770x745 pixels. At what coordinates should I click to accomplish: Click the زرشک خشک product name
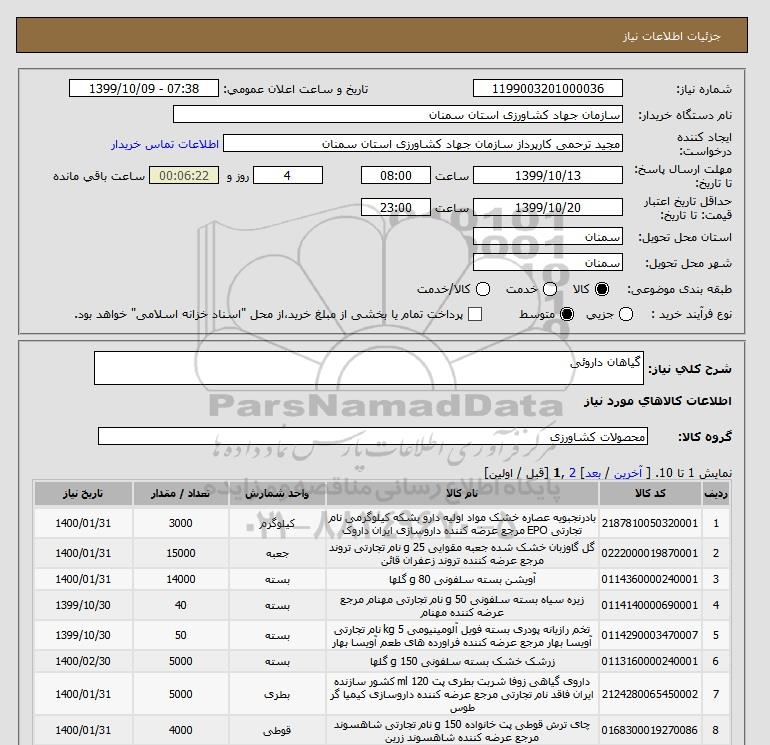(462, 662)
